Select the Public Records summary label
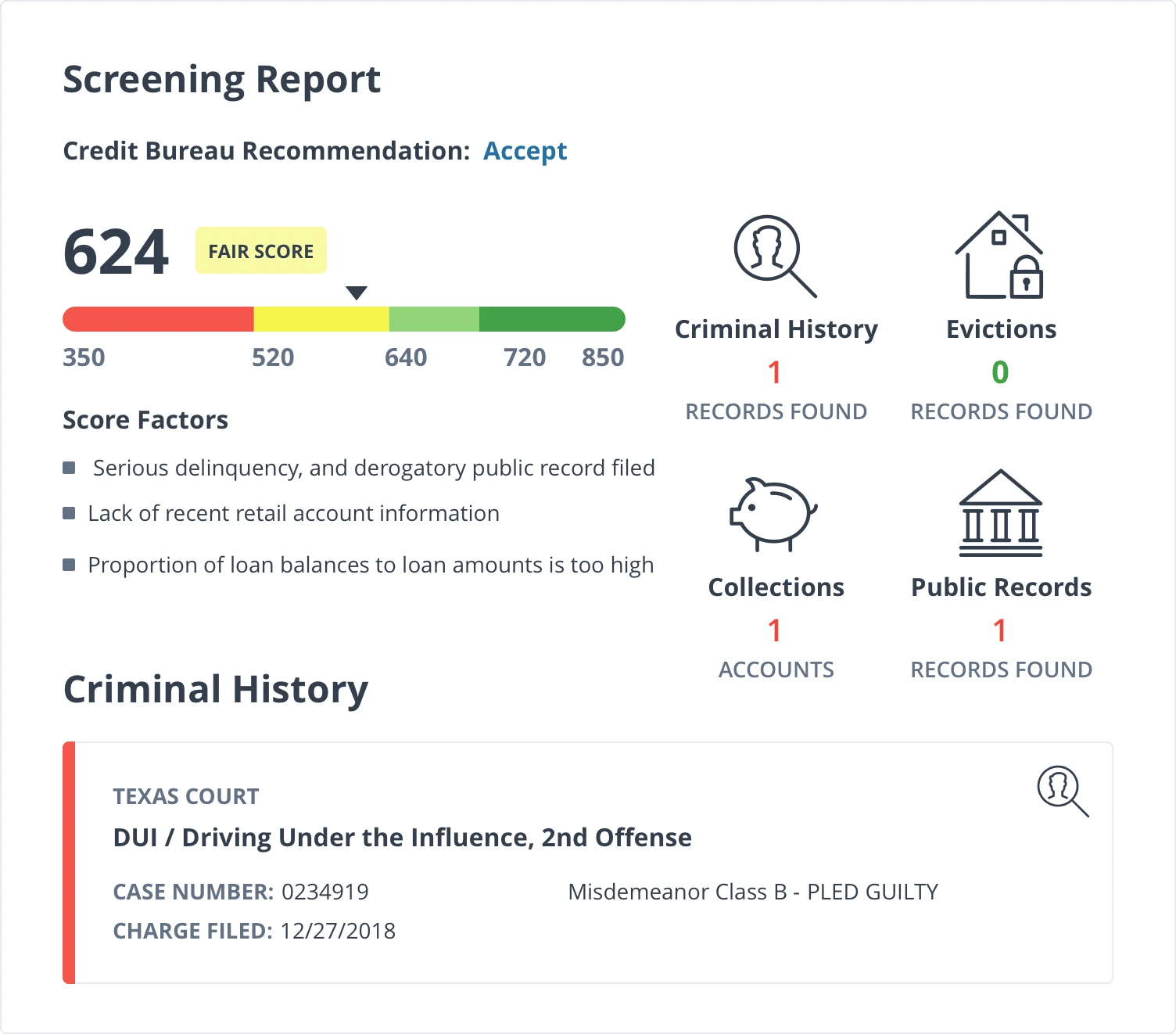The image size is (1176, 1034). [x=1001, y=587]
